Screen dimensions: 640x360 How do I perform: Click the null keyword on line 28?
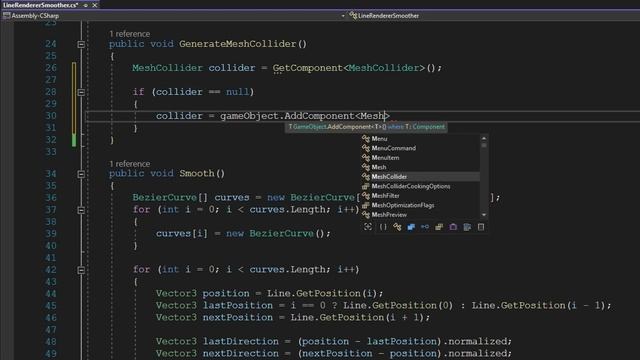tap(238, 92)
